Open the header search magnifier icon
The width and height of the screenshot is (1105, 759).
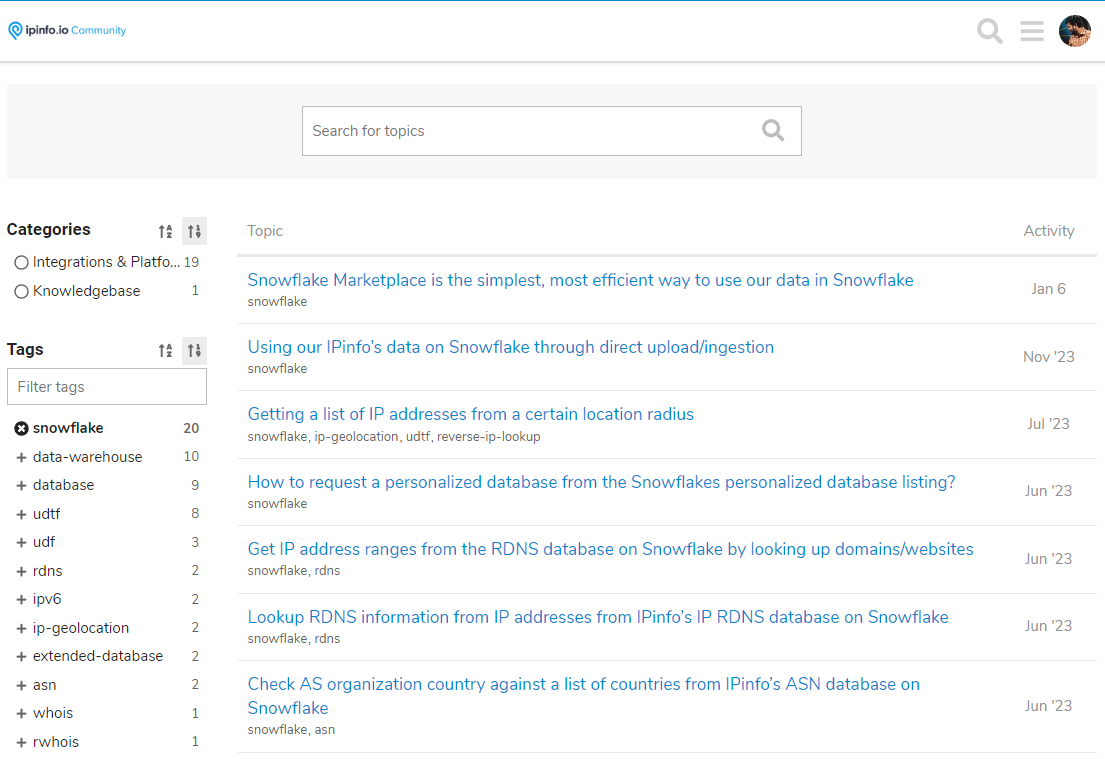point(989,31)
